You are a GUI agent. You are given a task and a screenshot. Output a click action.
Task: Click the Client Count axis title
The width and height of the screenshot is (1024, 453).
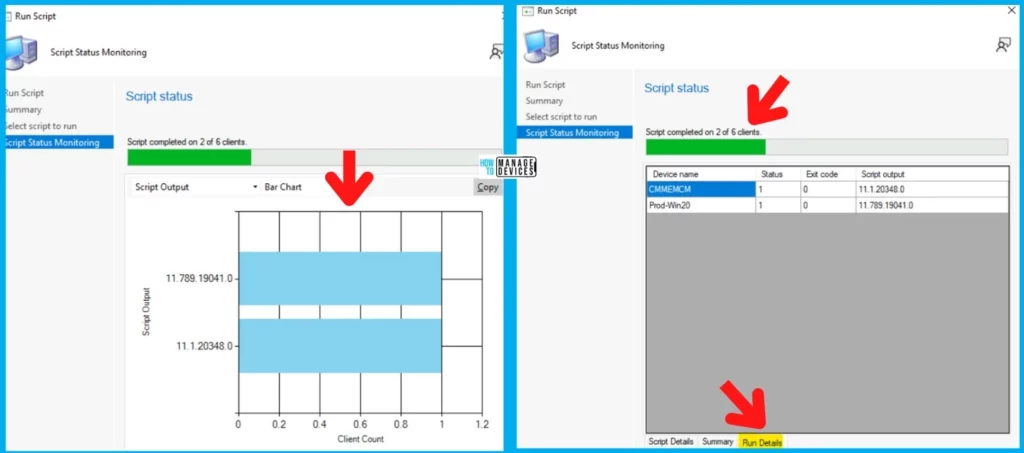(x=360, y=439)
